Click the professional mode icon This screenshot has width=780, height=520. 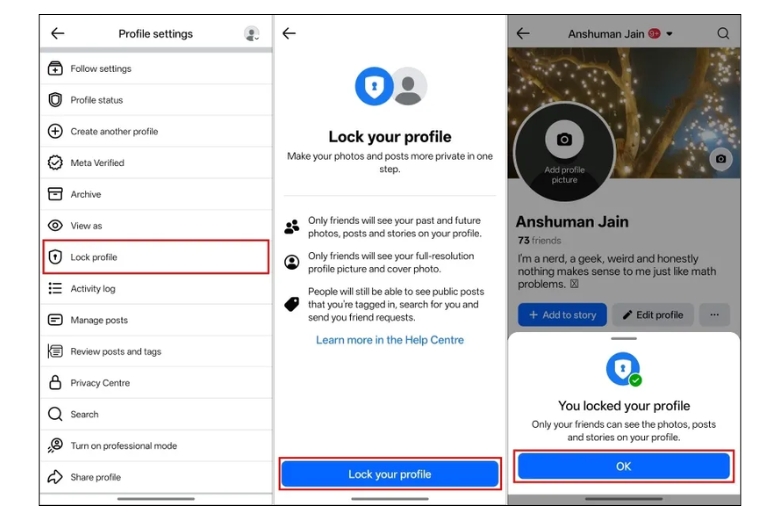[55, 445]
